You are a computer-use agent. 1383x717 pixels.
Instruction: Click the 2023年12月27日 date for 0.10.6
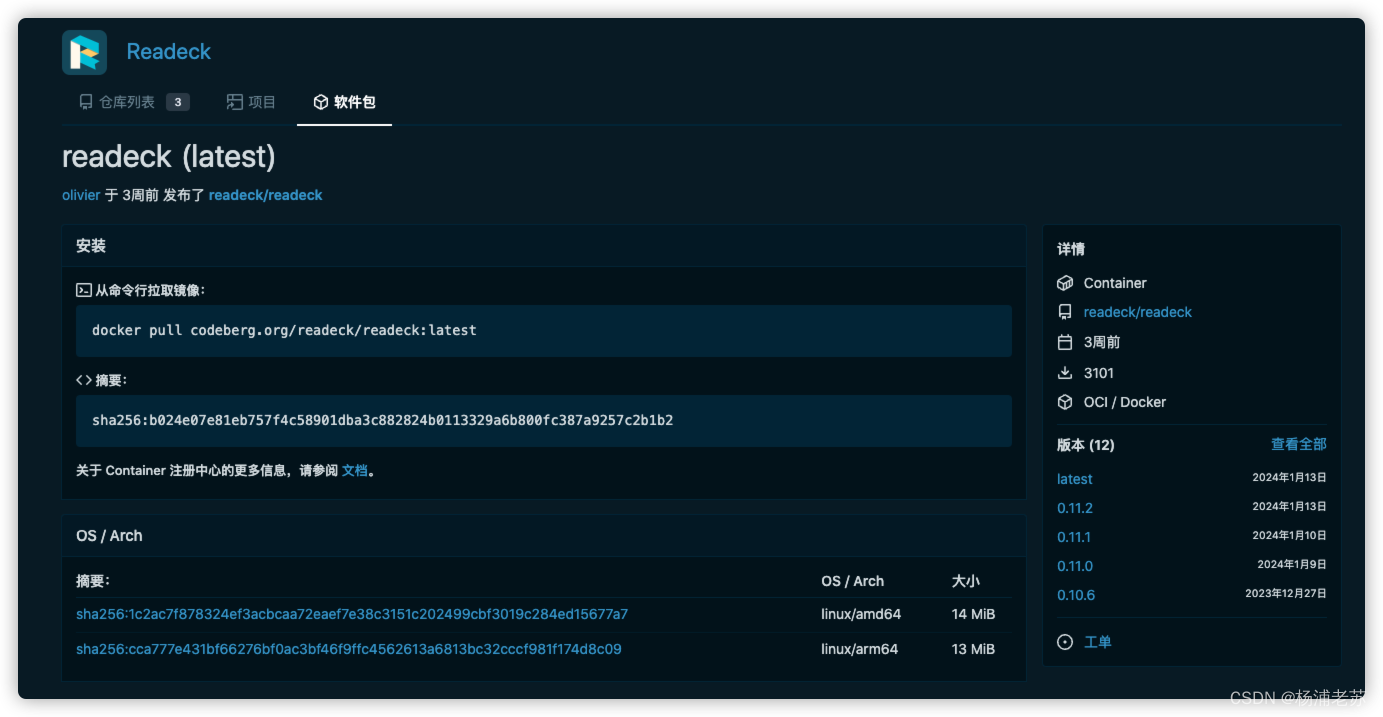(1286, 594)
